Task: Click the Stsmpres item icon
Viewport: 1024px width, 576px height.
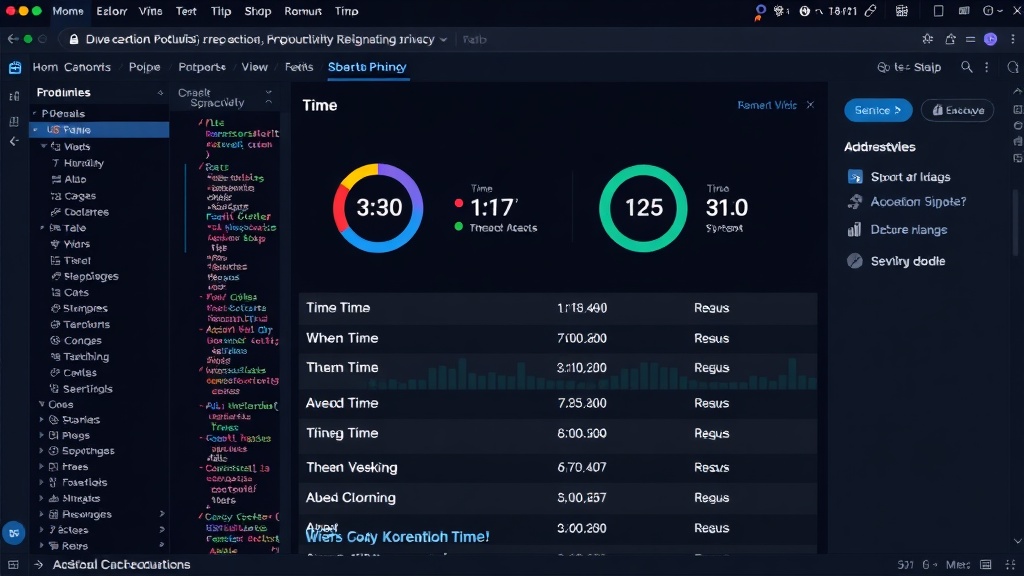Action: pos(56,308)
